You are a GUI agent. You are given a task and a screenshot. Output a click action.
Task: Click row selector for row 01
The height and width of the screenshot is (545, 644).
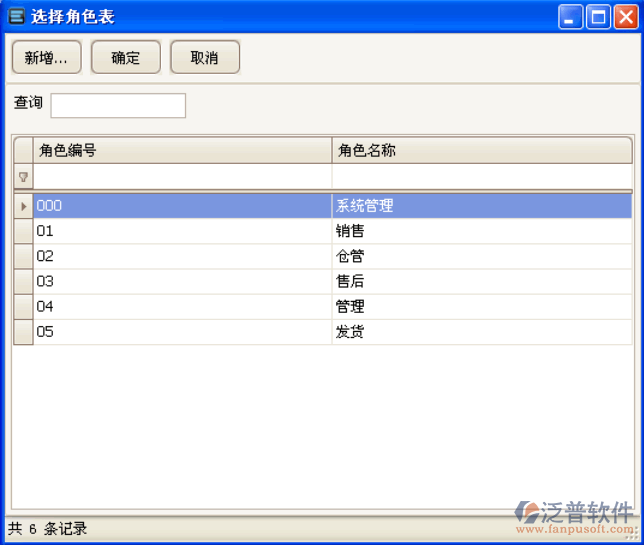[23, 231]
